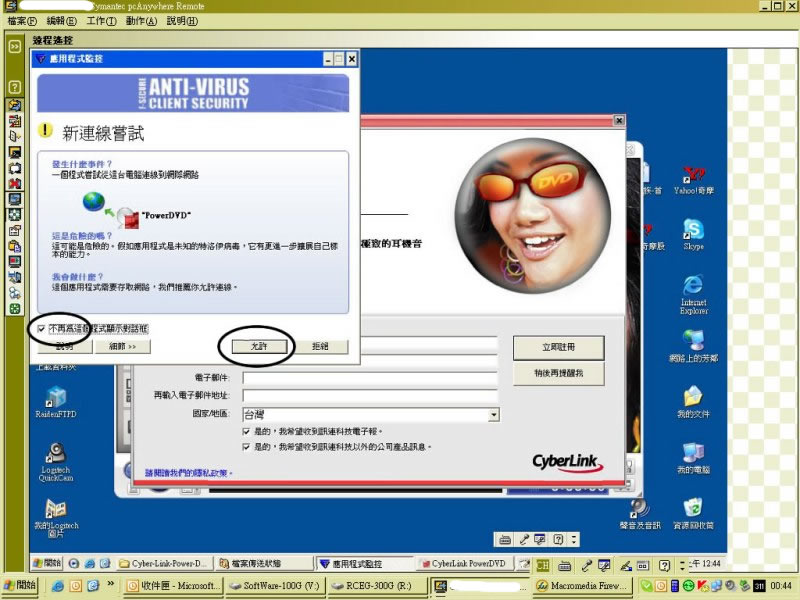Open the 我的文件 (My Documents) desktop icon
The height and width of the screenshot is (600, 800).
point(693,402)
